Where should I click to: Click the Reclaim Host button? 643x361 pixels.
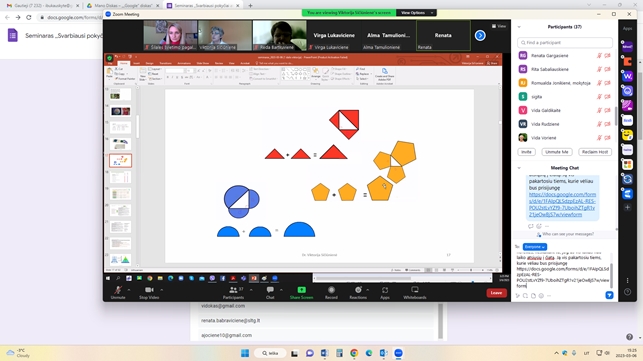click(x=595, y=152)
